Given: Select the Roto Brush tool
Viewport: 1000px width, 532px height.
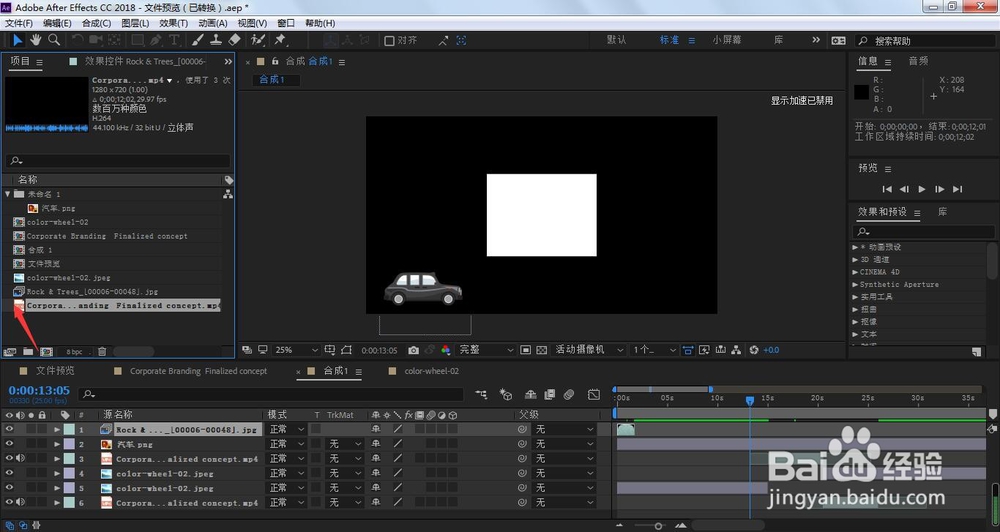Looking at the screenshot, I should pos(258,40).
